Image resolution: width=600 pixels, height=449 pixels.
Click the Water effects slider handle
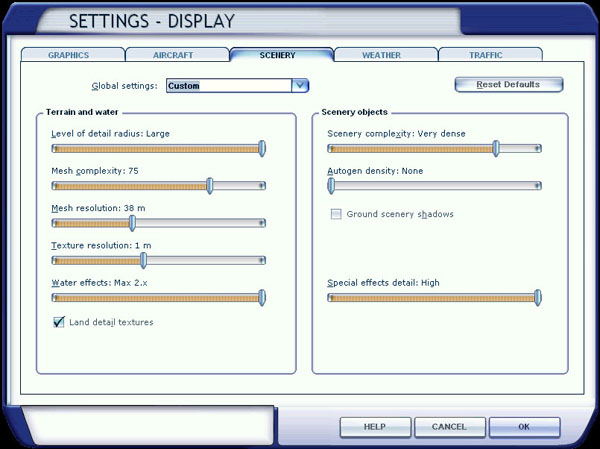click(x=262, y=298)
